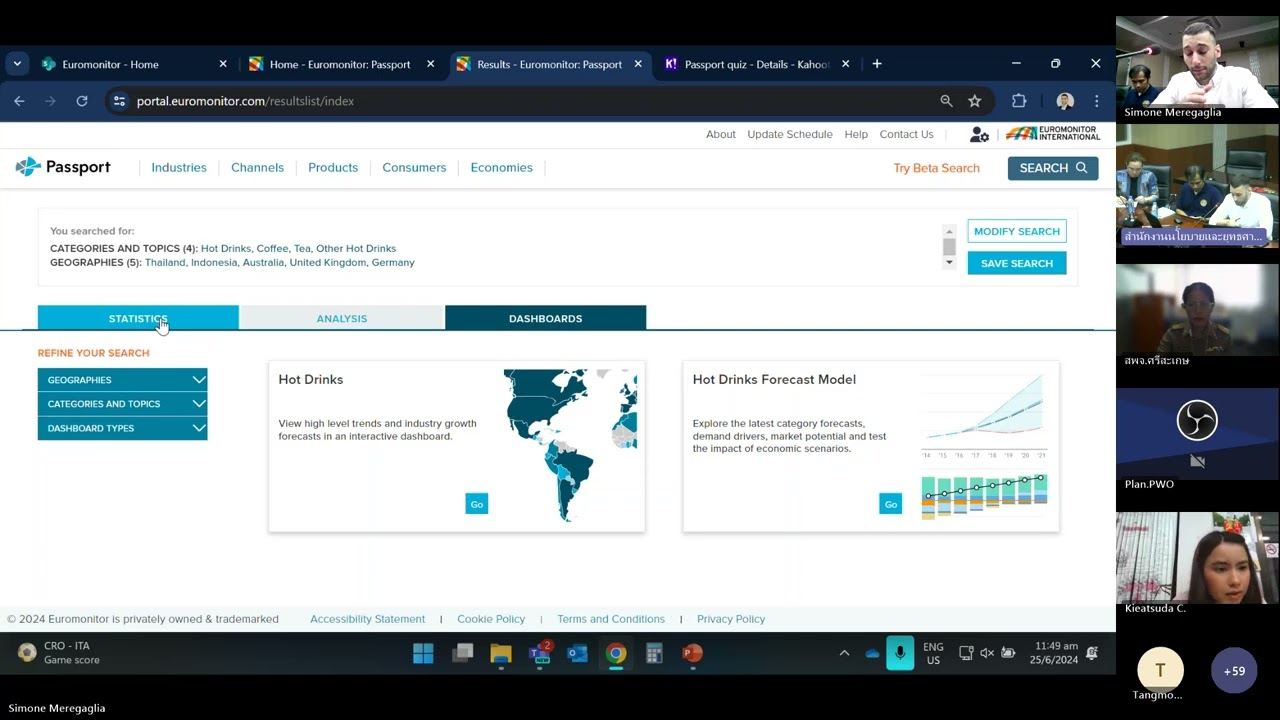Click the United Kingdom geography link

pyautogui.click(x=327, y=262)
